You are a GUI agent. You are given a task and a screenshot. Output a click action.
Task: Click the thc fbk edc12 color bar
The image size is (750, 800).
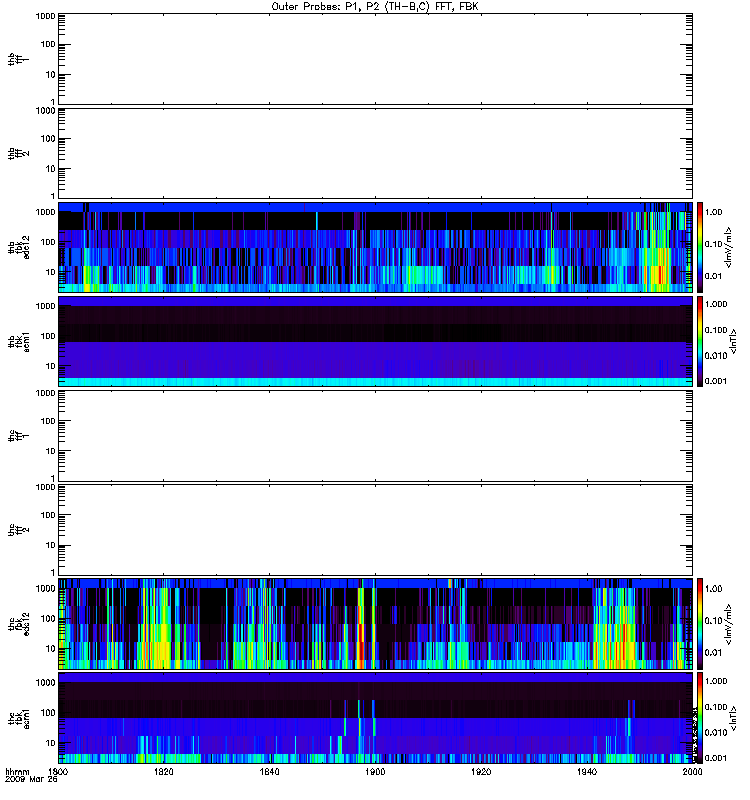point(700,624)
